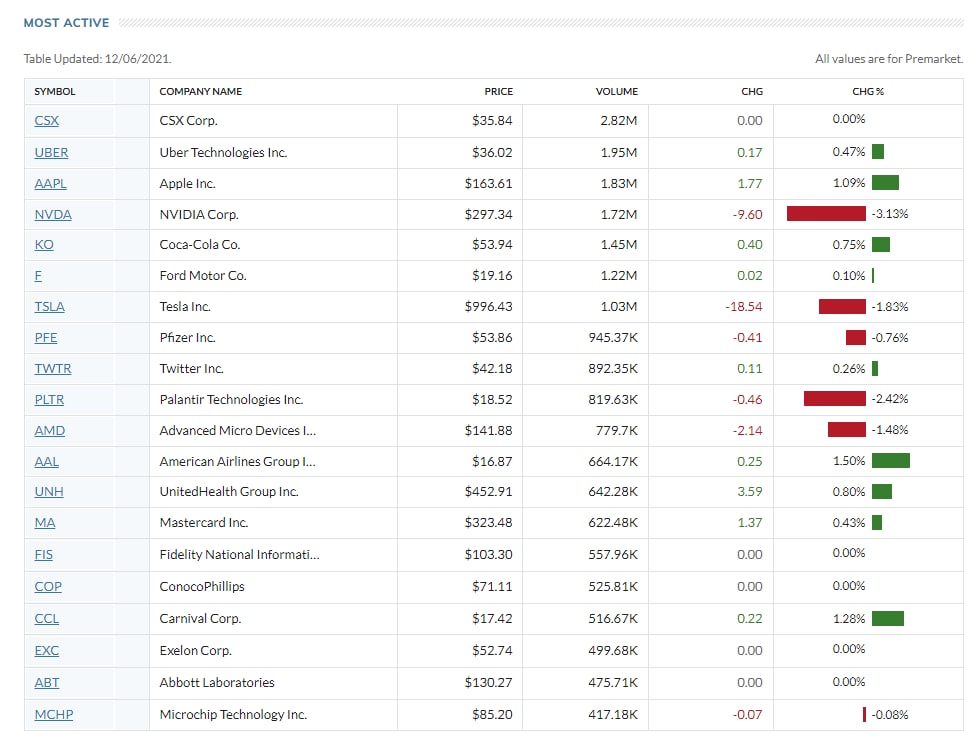Screen dimensions: 978x739
Task: Click the PLTR ticker link
Action: pos(50,400)
